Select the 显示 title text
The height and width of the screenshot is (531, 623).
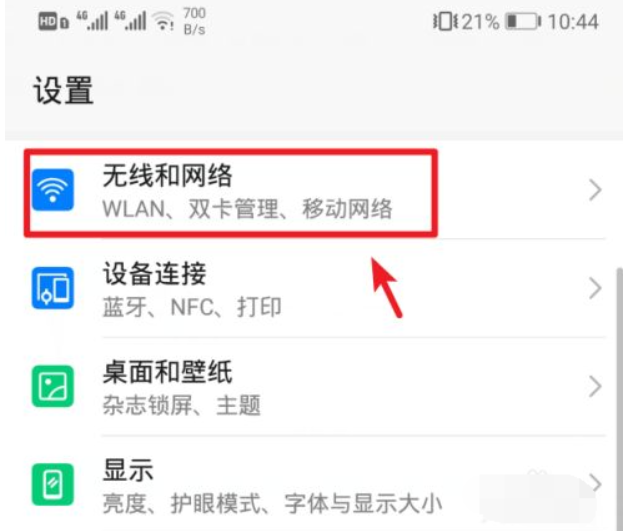[128, 470]
